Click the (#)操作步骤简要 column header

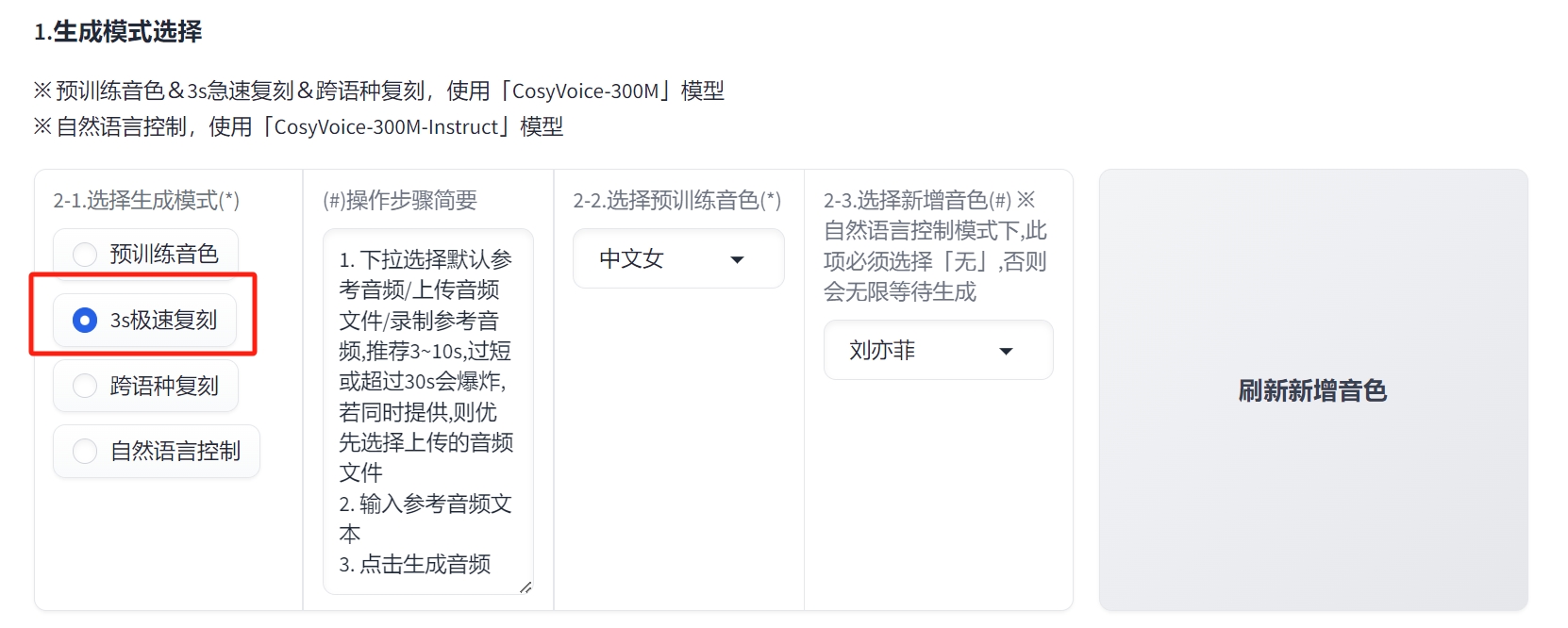(x=400, y=200)
